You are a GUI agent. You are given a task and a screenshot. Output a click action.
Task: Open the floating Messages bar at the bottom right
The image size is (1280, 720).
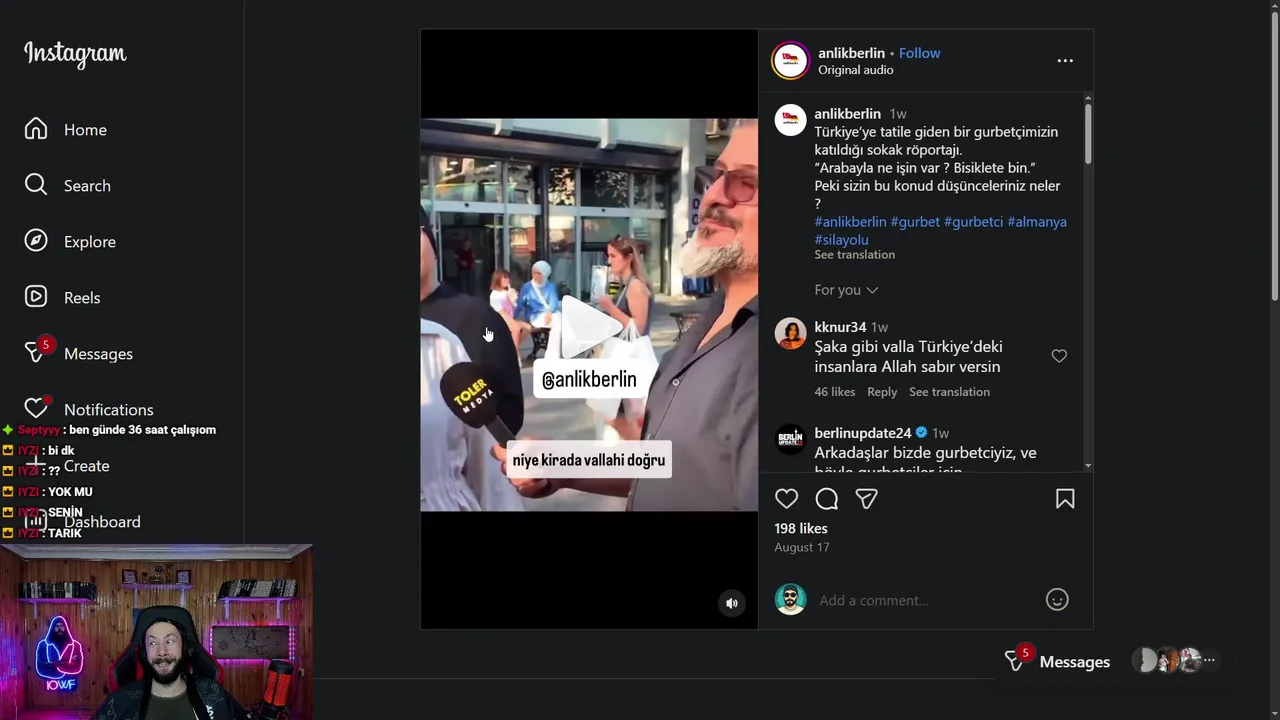pyautogui.click(x=1112, y=661)
